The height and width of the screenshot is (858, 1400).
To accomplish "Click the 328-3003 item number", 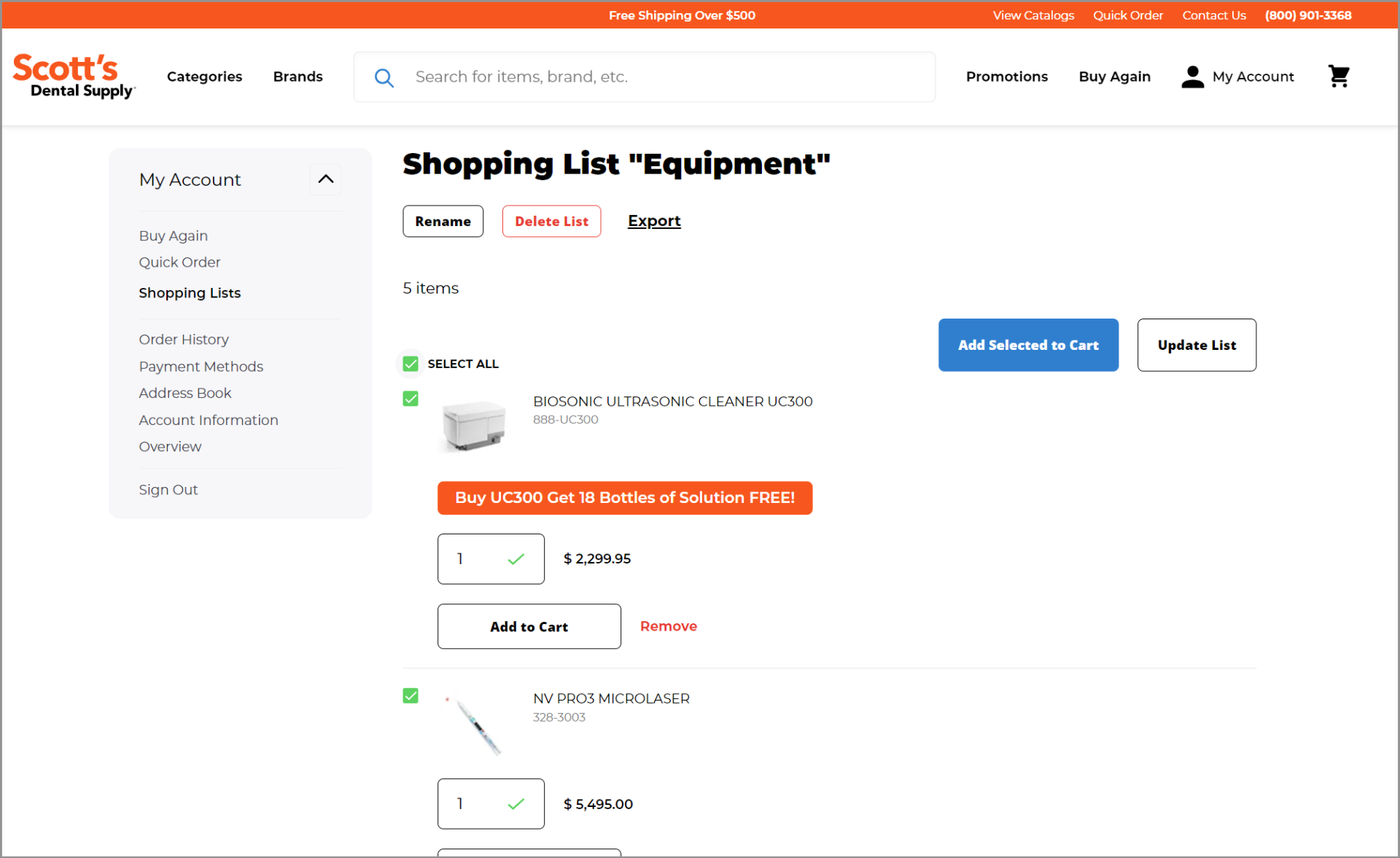I will [559, 717].
